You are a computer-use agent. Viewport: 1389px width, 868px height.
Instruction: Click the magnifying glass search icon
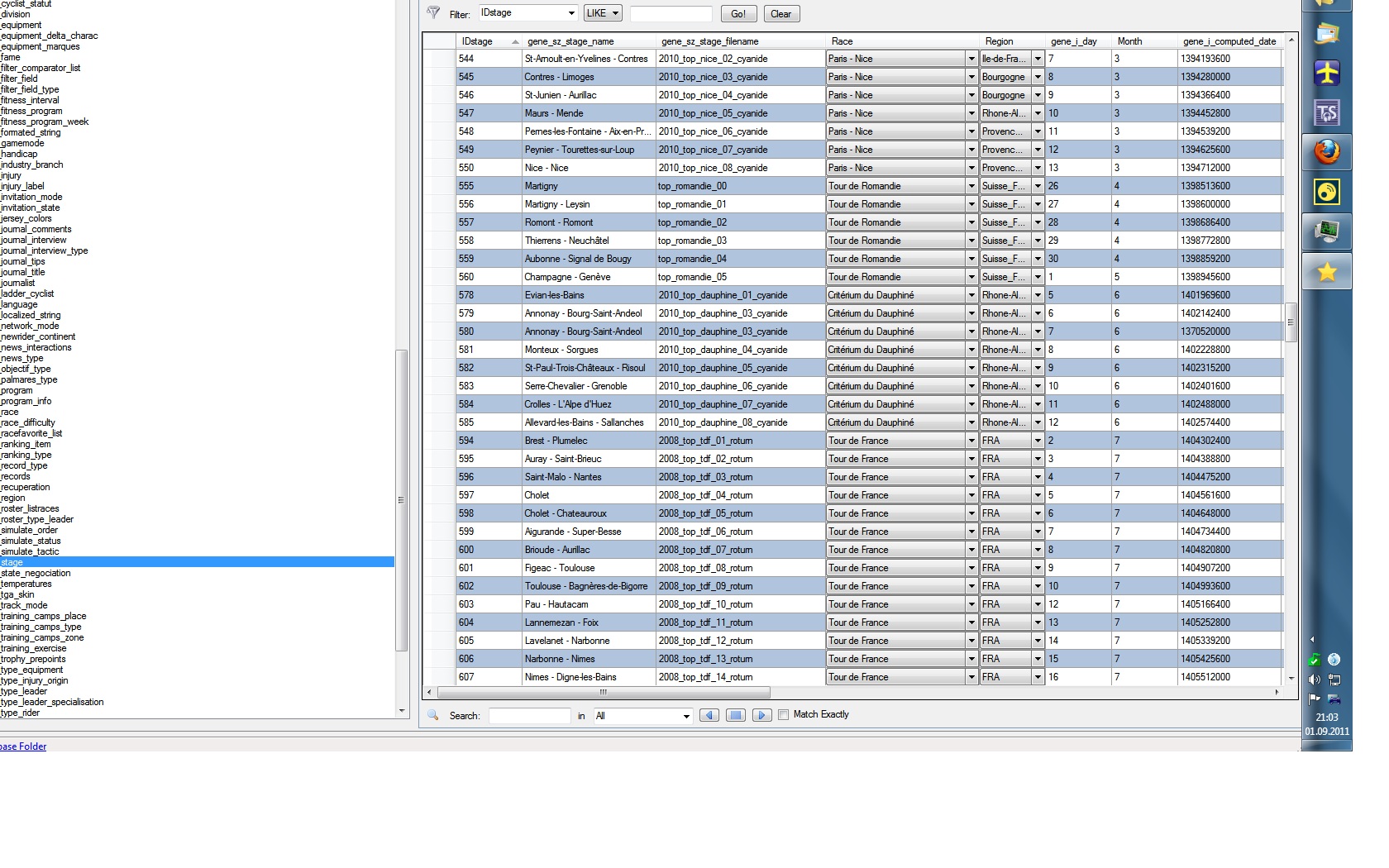[x=432, y=715]
